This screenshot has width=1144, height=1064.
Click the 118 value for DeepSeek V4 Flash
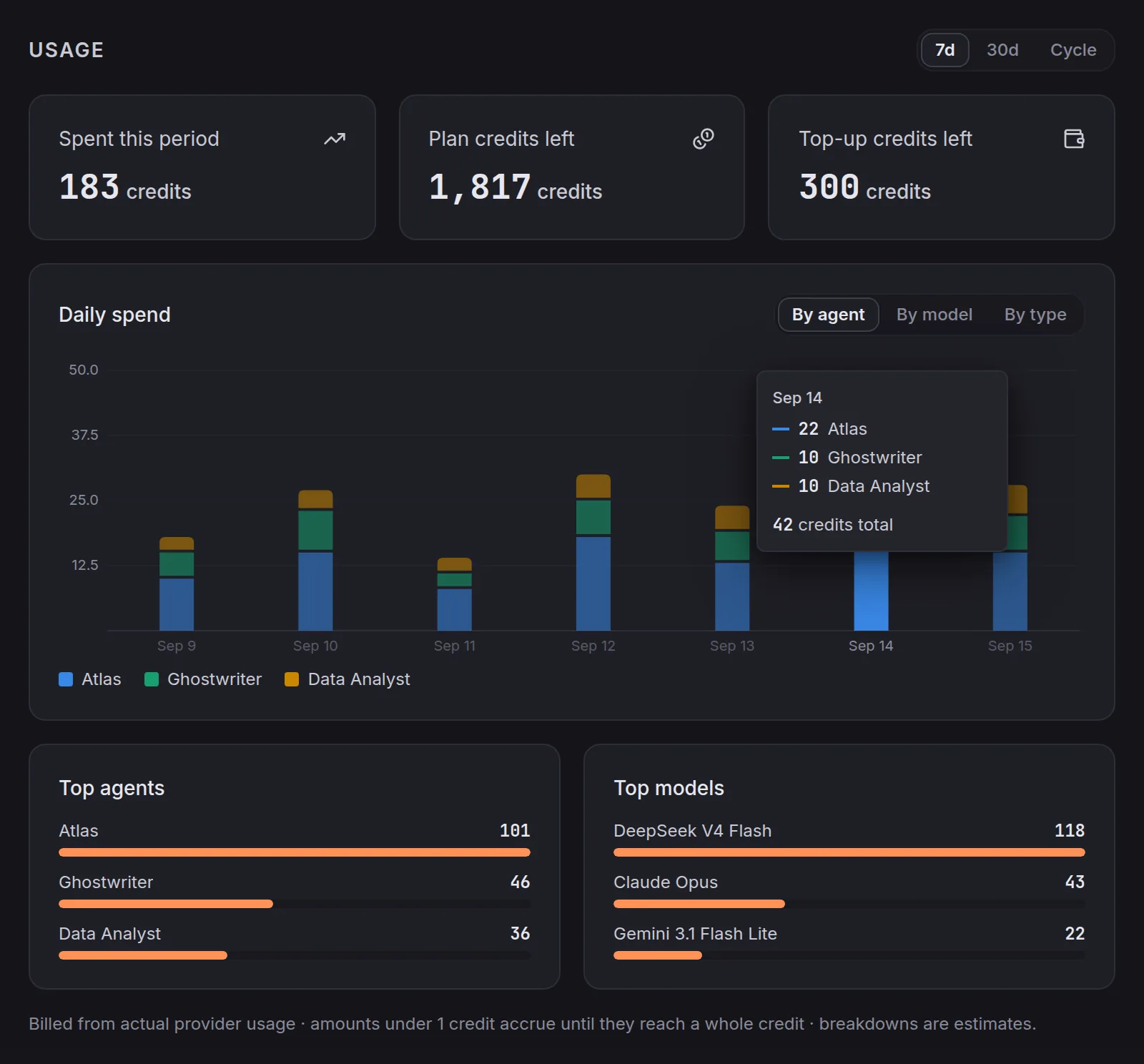pyautogui.click(x=1070, y=831)
